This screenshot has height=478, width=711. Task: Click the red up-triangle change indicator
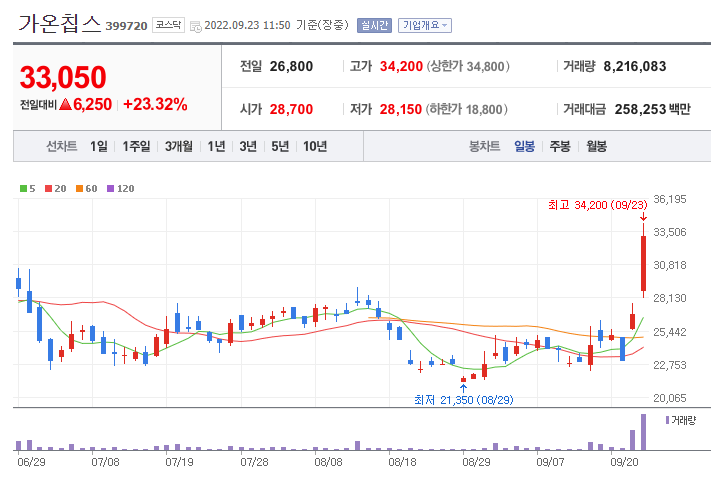pos(66,104)
